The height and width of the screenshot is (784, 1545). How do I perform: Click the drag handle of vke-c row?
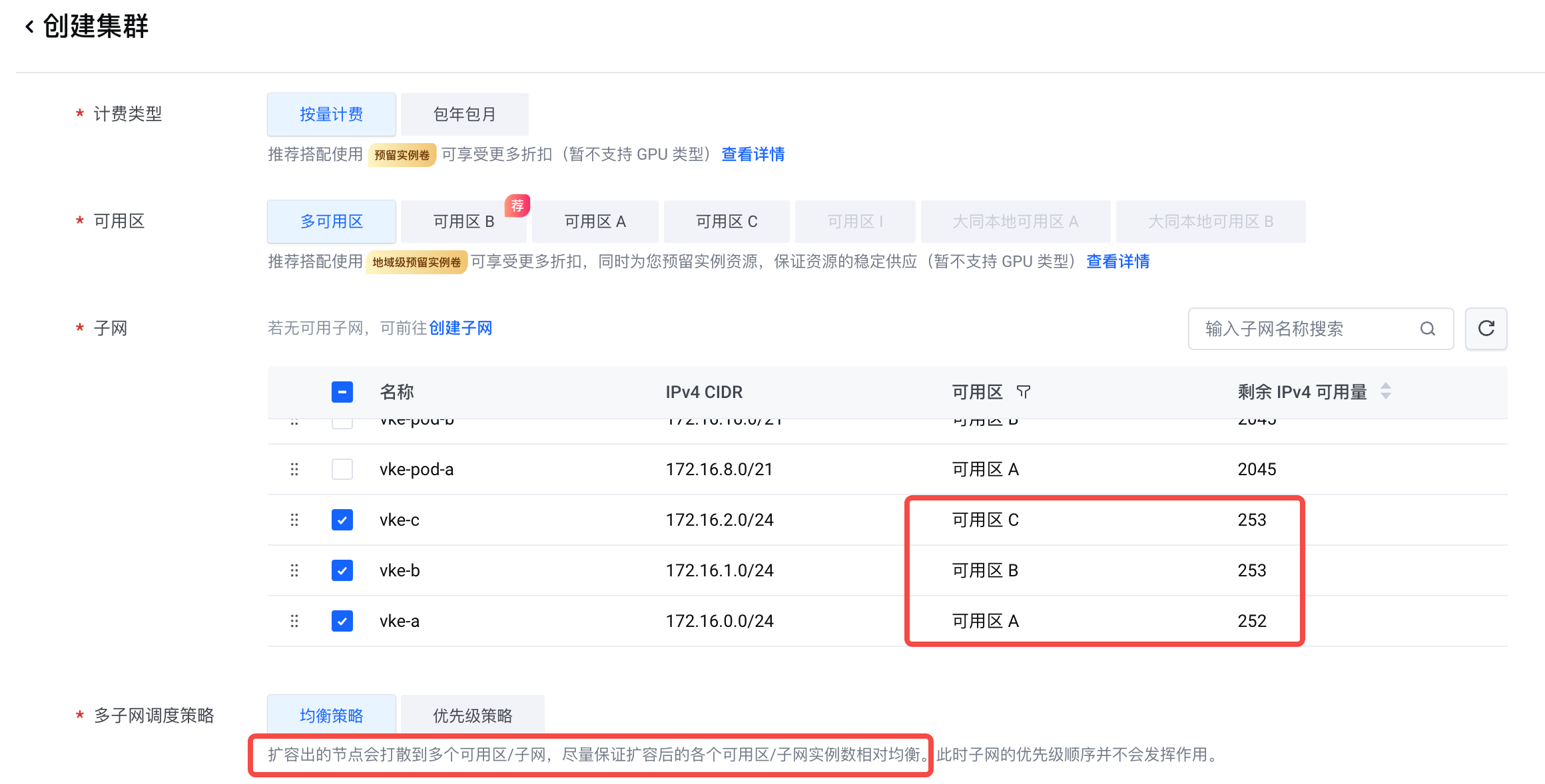[294, 520]
